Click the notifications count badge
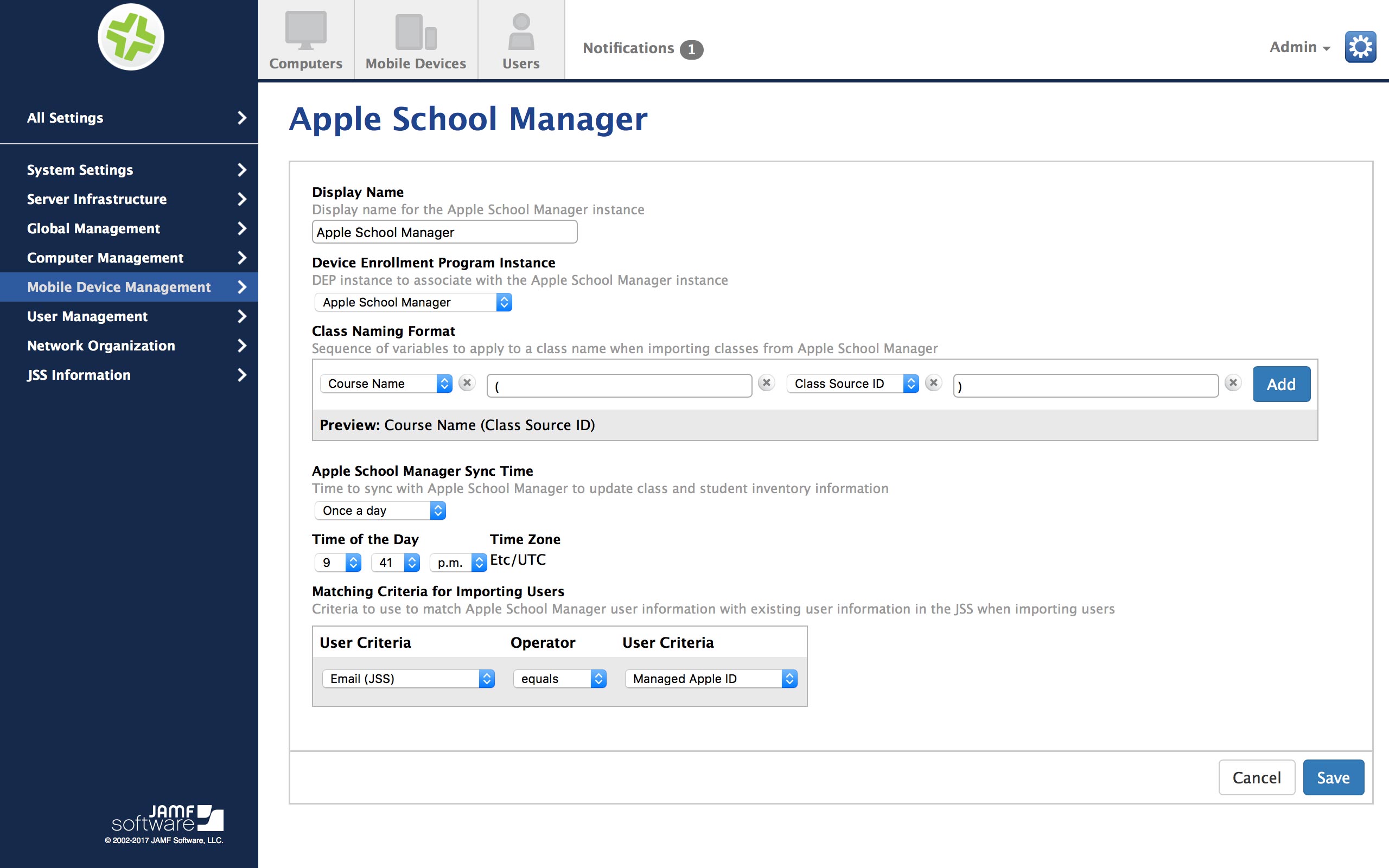 click(691, 49)
